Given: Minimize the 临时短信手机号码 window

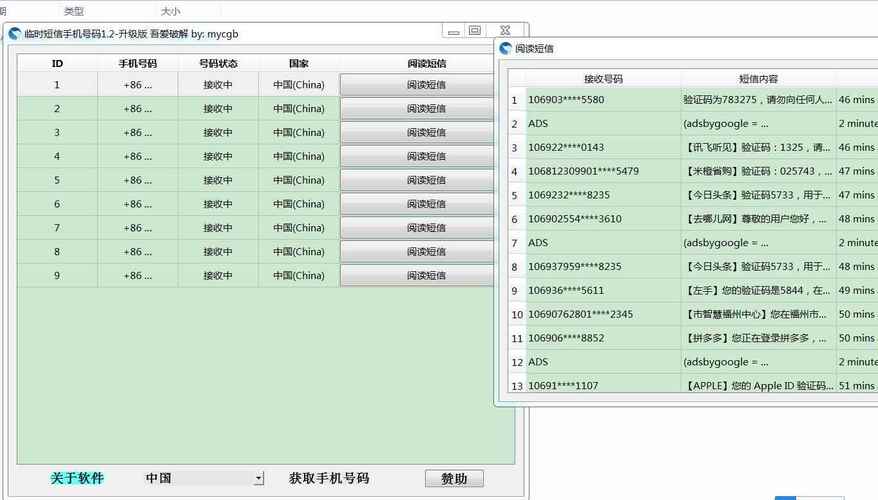Looking at the screenshot, I should coord(454,31).
